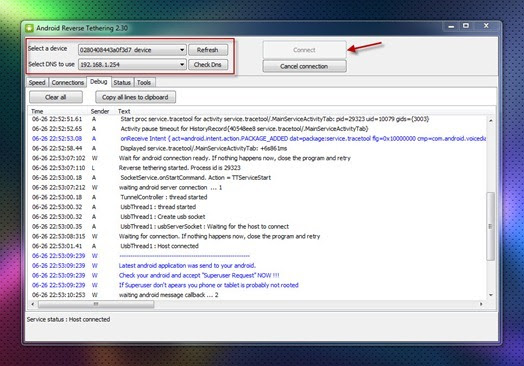Select 'Waiting for connection. If nothing happens' line
Screen dimensions: 524x366
[257, 236]
